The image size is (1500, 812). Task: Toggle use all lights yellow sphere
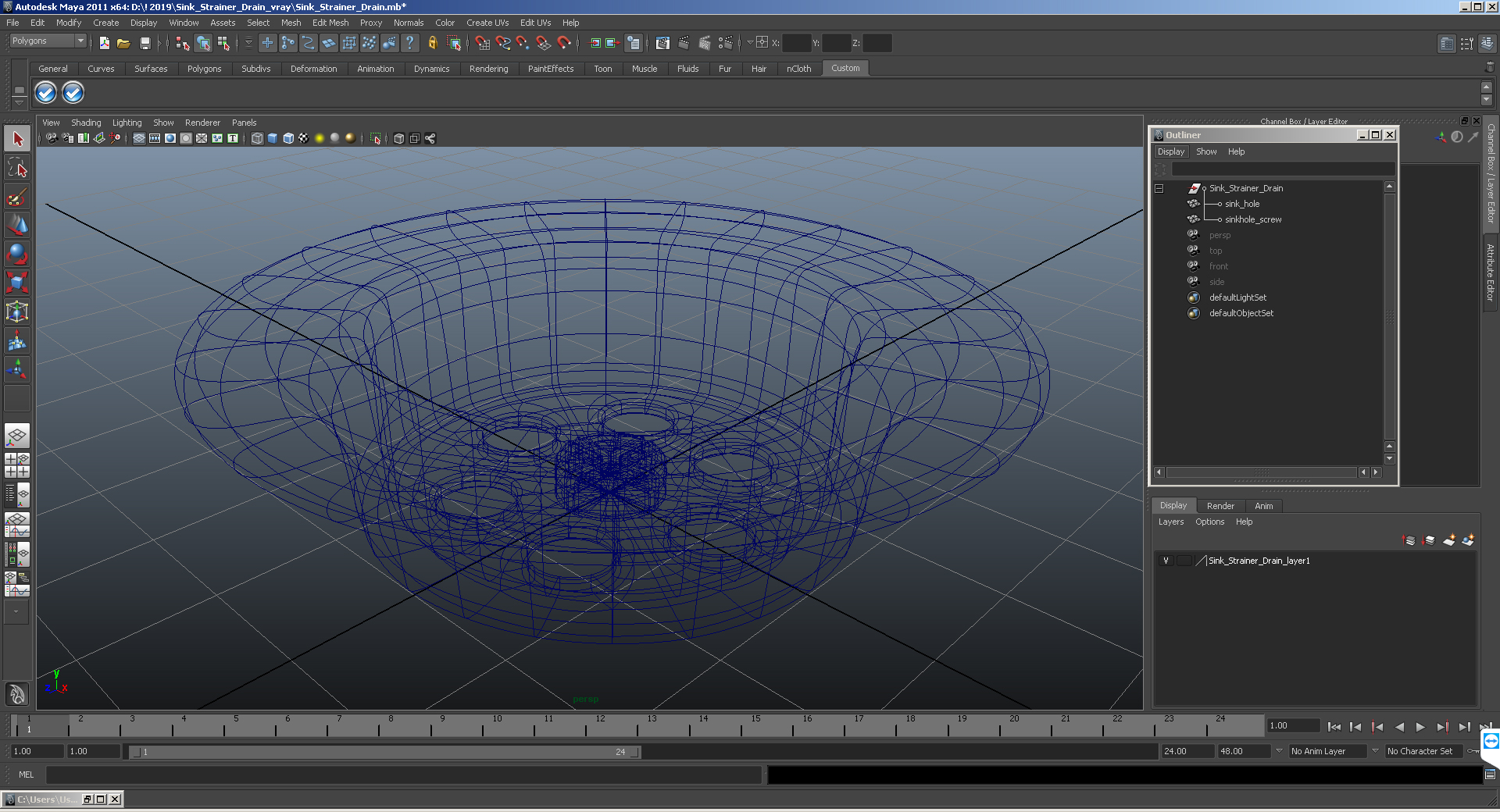coord(320,138)
